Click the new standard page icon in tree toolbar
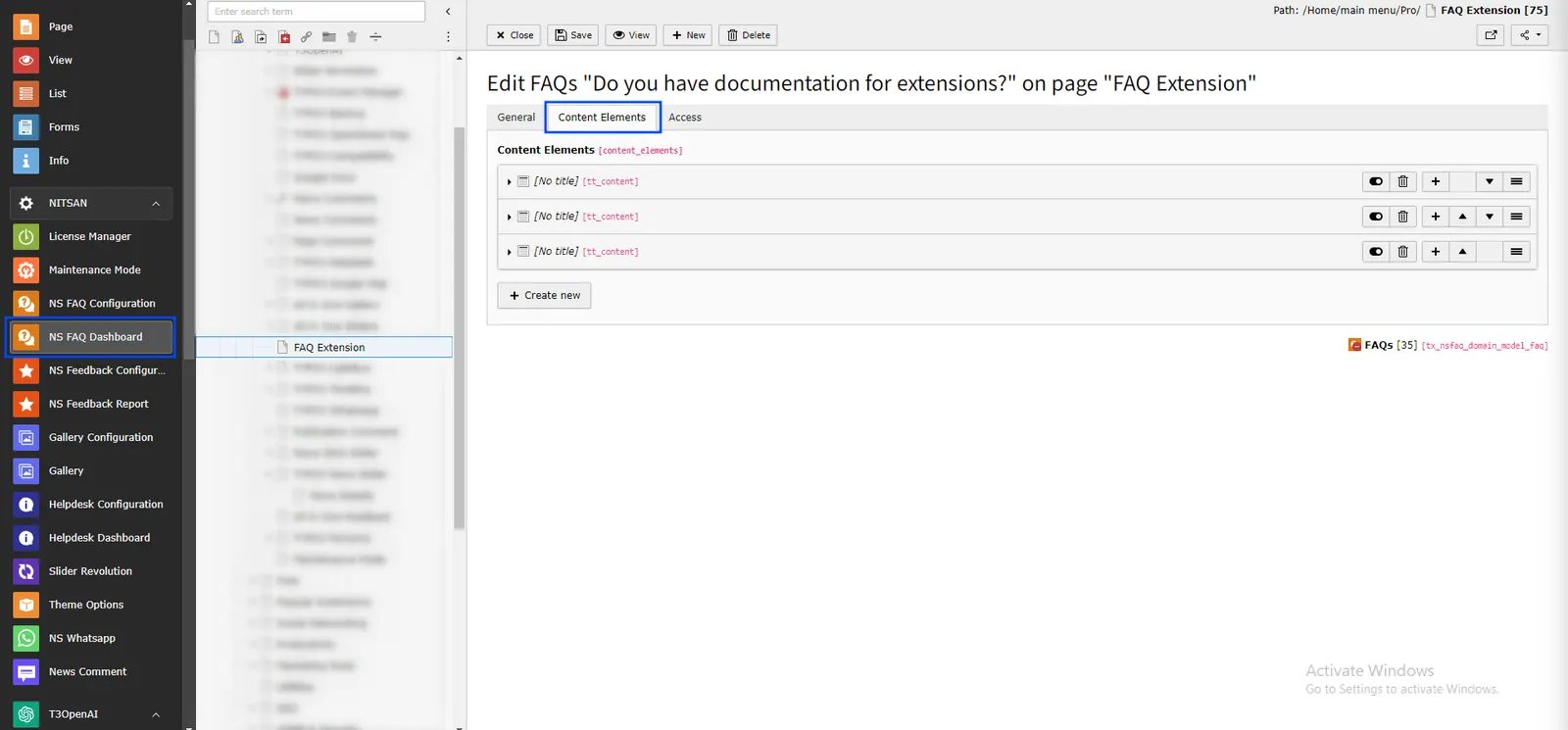Image resolution: width=1568 pixels, height=730 pixels. click(214, 37)
